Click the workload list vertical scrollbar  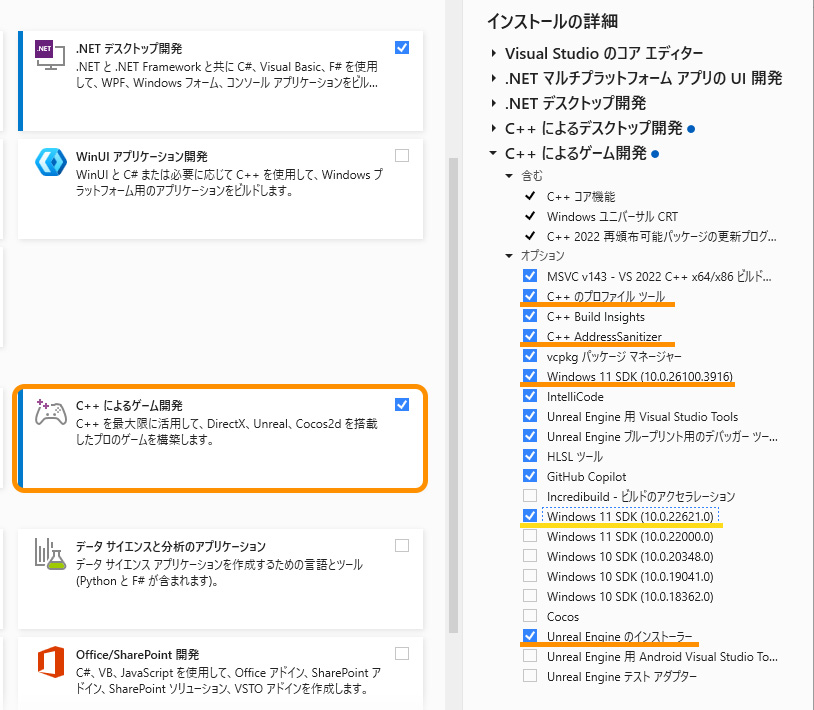pyautogui.click(x=453, y=394)
